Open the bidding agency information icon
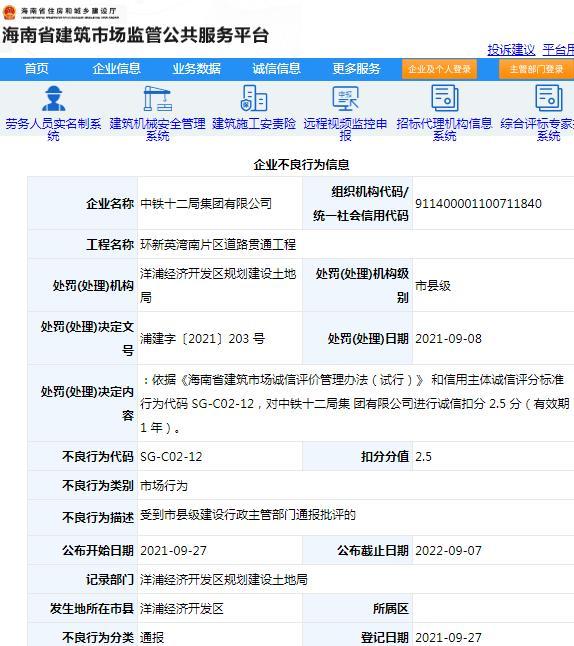574x646 pixels. 444,98
